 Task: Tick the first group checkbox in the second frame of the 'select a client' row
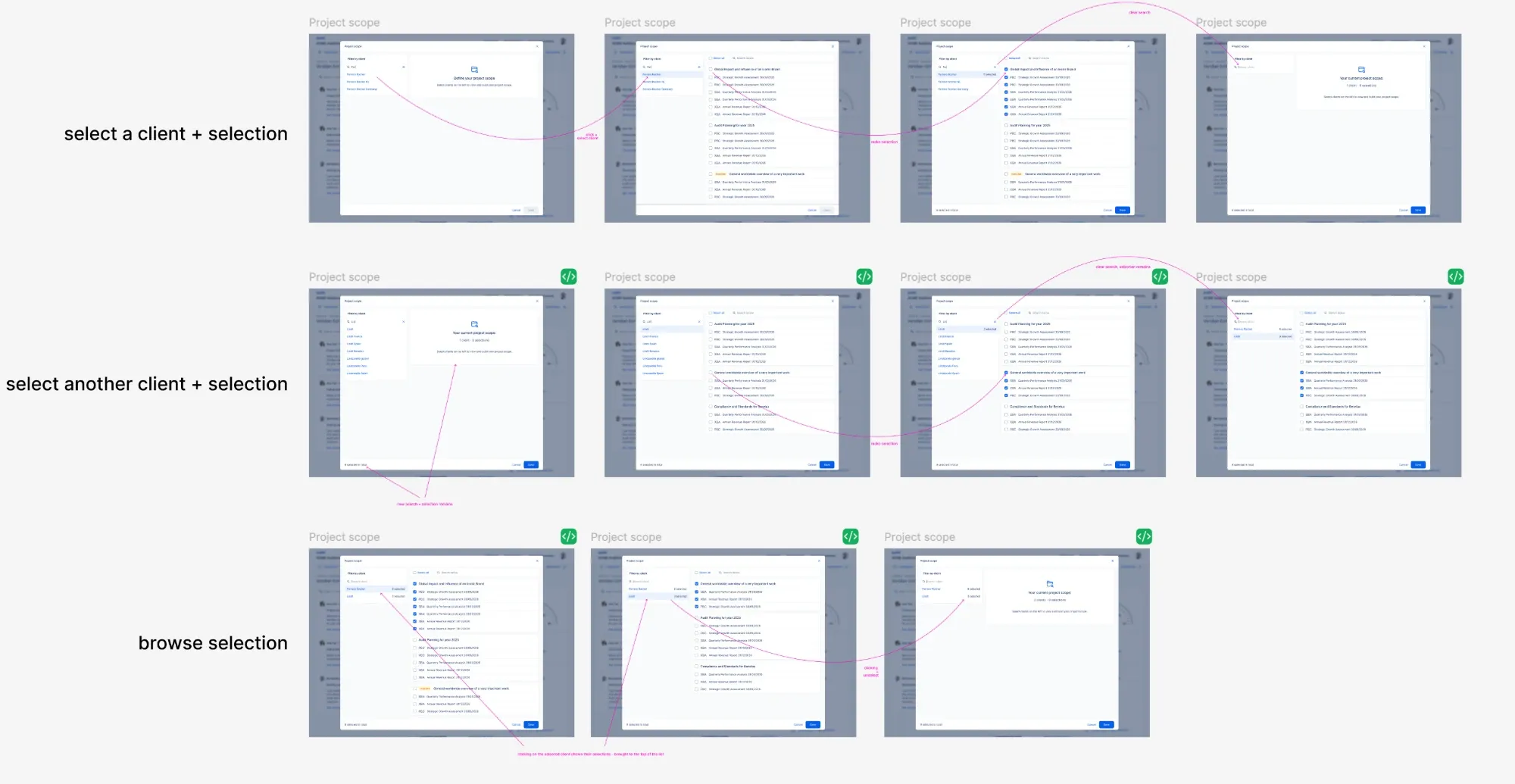point(711,70)
